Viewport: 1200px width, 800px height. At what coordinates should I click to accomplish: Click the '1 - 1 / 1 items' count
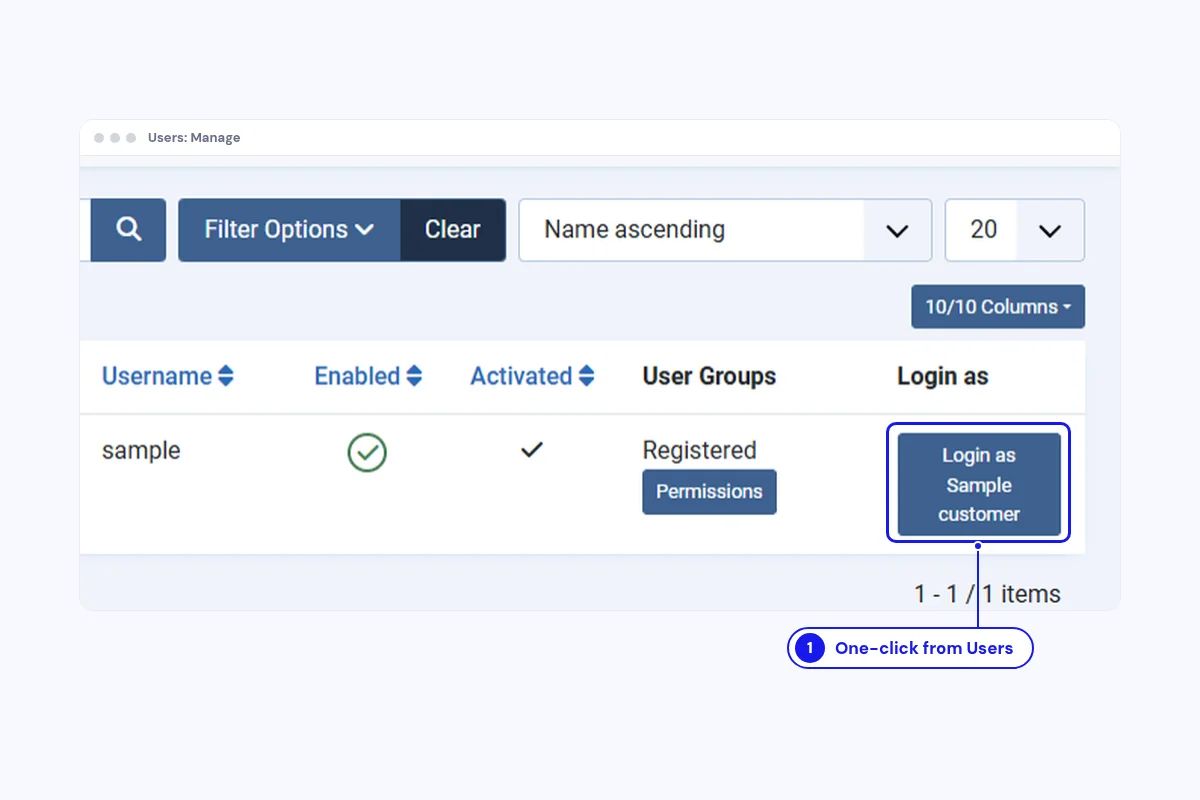(987, 594)
